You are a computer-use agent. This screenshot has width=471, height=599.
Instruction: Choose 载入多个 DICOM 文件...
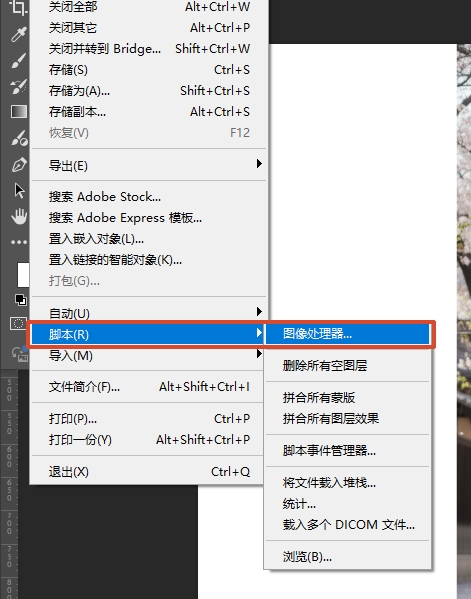(x=348, y=525)
